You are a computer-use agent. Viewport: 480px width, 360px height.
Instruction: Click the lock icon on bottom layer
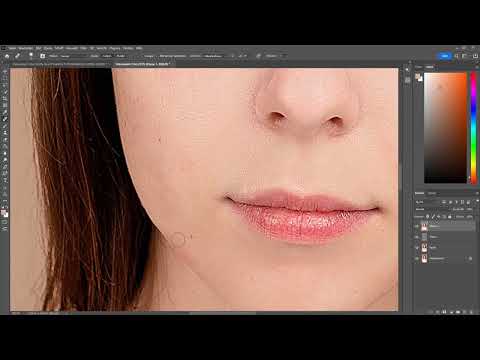pos(470,259)
